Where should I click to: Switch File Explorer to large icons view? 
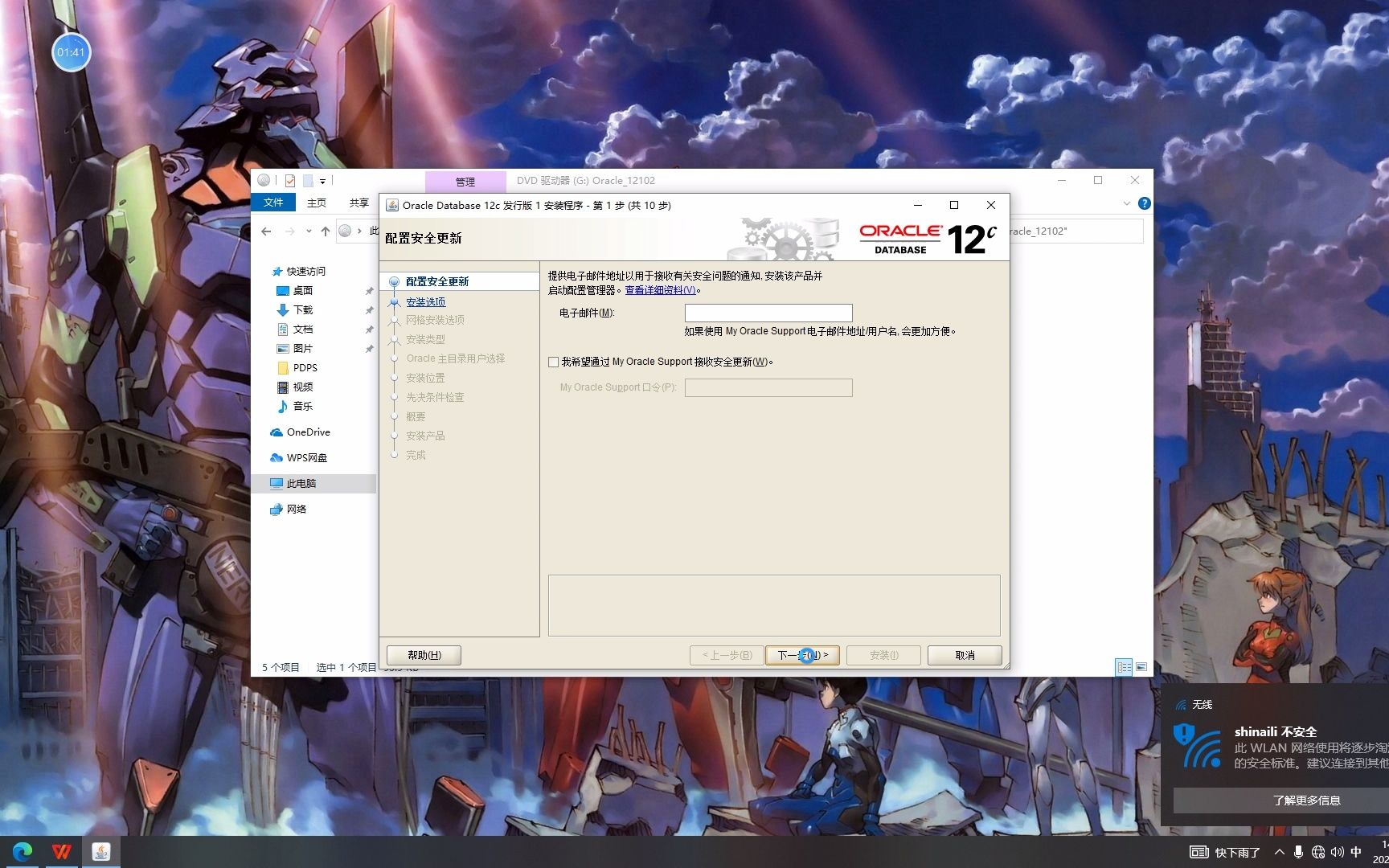pyautogui.click(x=1141, y=667)
